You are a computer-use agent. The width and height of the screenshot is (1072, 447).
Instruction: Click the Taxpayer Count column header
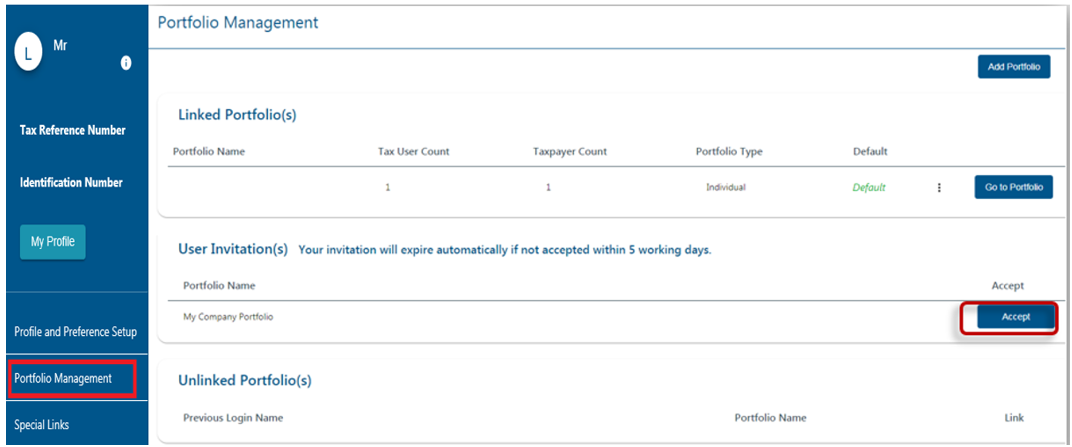570,152
